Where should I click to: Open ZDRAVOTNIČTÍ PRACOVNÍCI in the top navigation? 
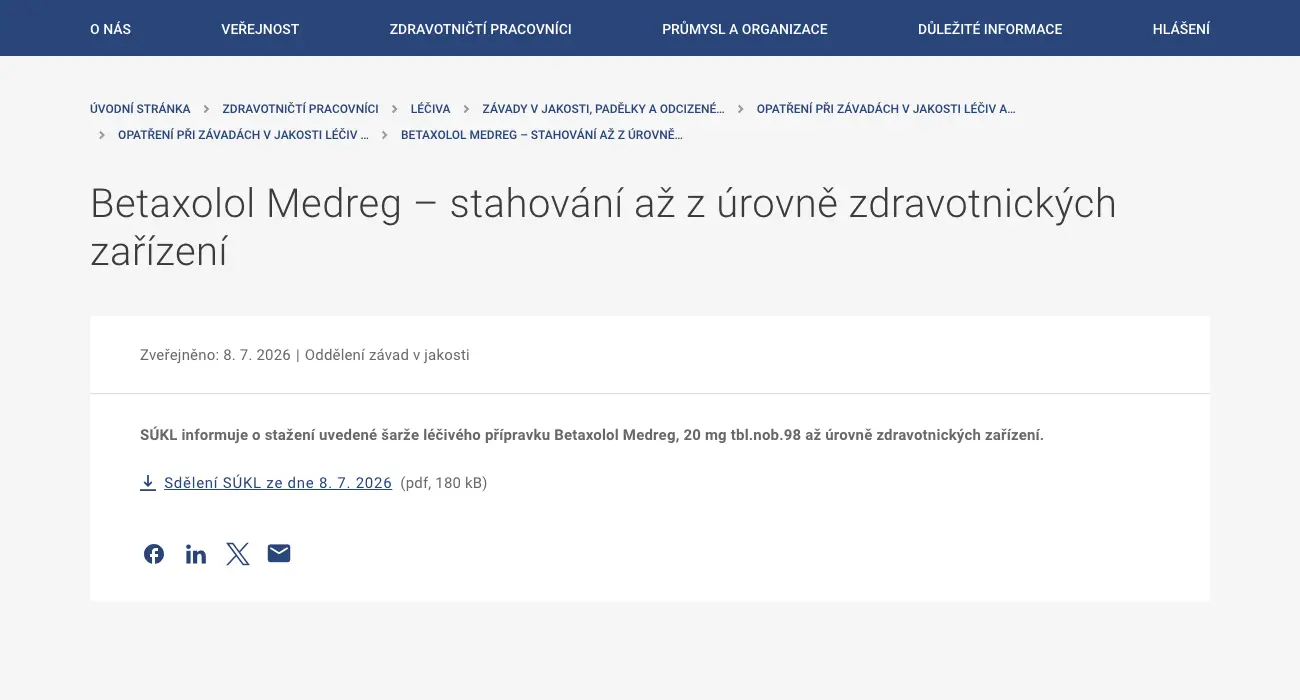pyautogui.click(x=481, y=29)
